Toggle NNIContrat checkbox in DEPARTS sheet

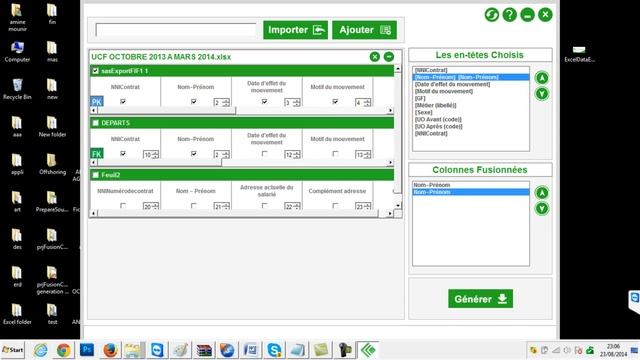123,154
